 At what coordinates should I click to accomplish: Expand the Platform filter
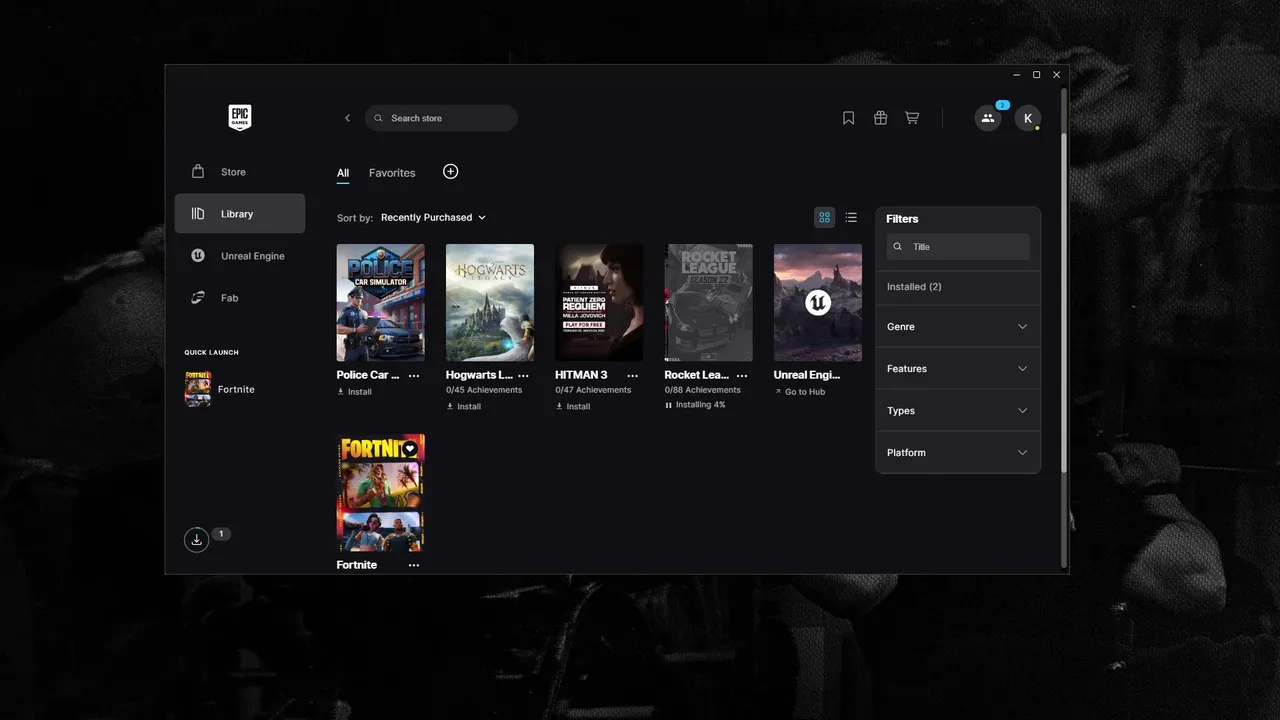pos(958,453)
